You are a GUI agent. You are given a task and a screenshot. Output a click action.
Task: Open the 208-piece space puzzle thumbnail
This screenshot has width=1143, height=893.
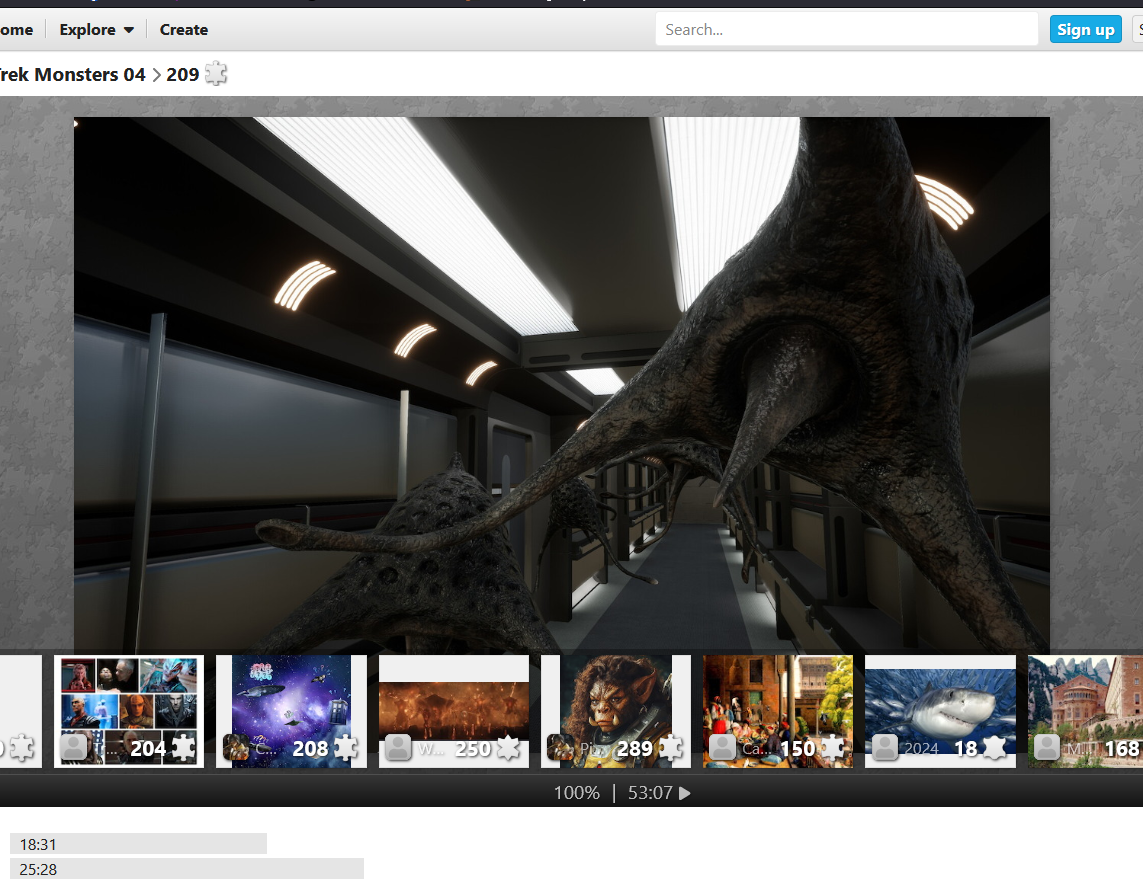pos(292,711)
